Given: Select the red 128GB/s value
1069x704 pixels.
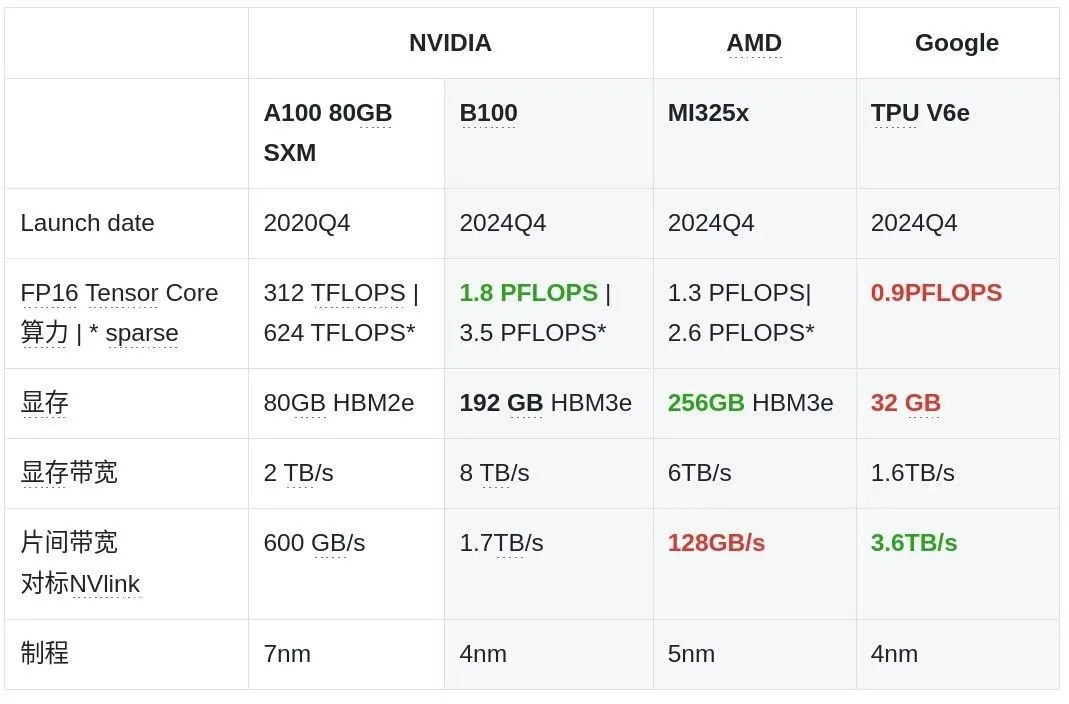Looking at the screenshot, I should [716, 542].
